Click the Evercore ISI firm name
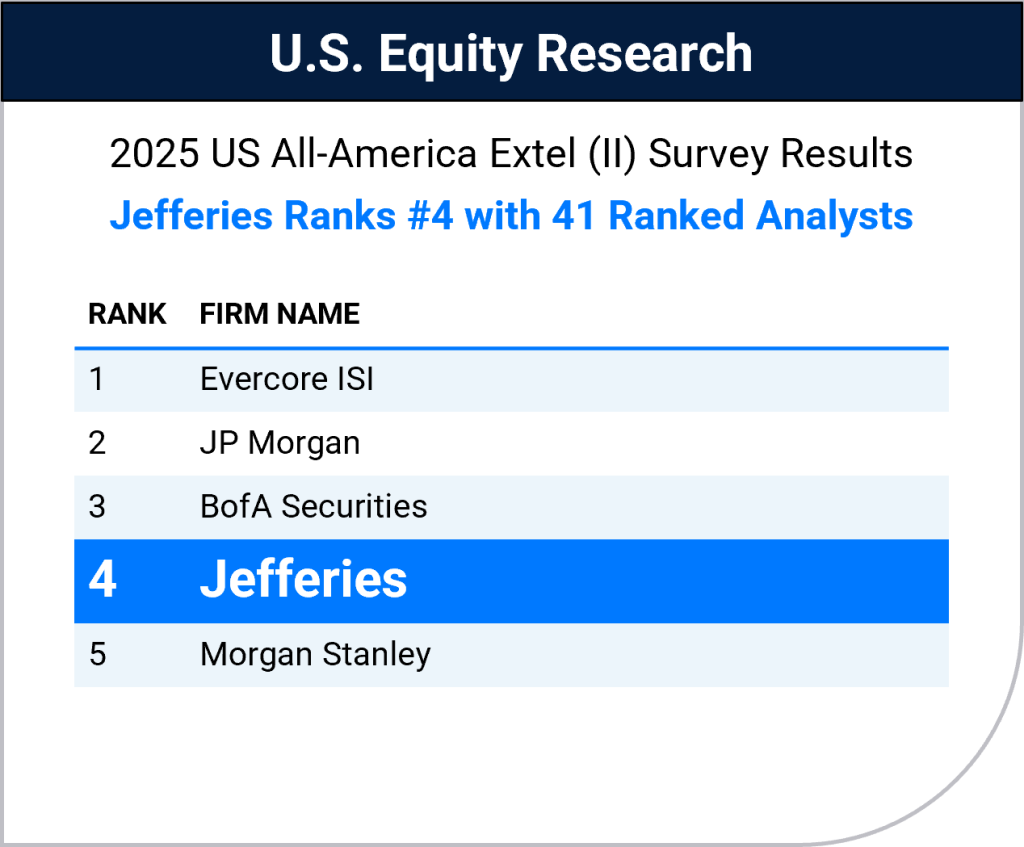Viewport: 1024px width, 847px height. pyautogui.click(x=287, y=380)
